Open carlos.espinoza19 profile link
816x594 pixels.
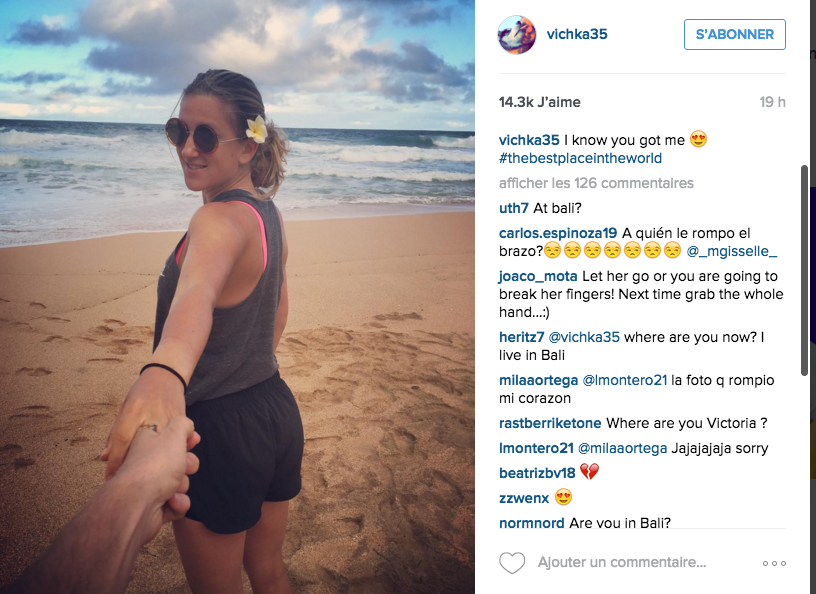pyautogui.click(x=558, y=233)
